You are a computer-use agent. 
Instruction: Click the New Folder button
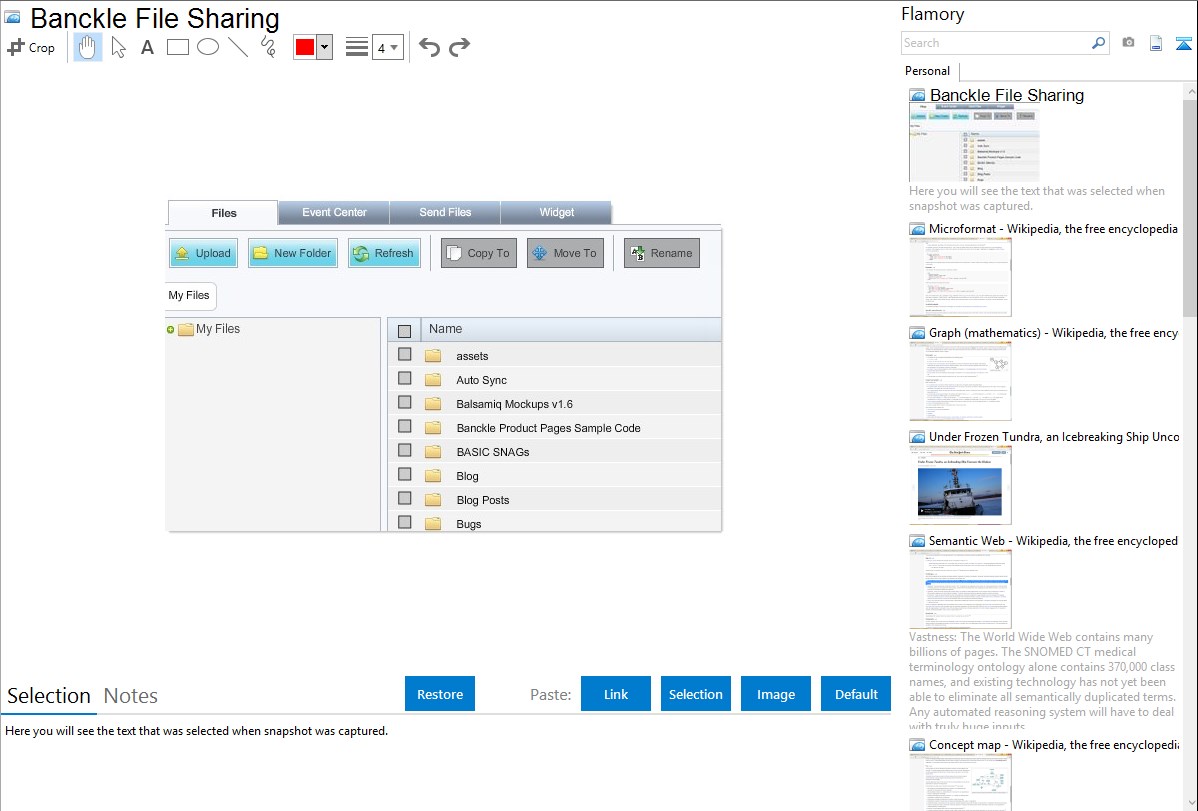pyautogui.click(x=293, y=253)
